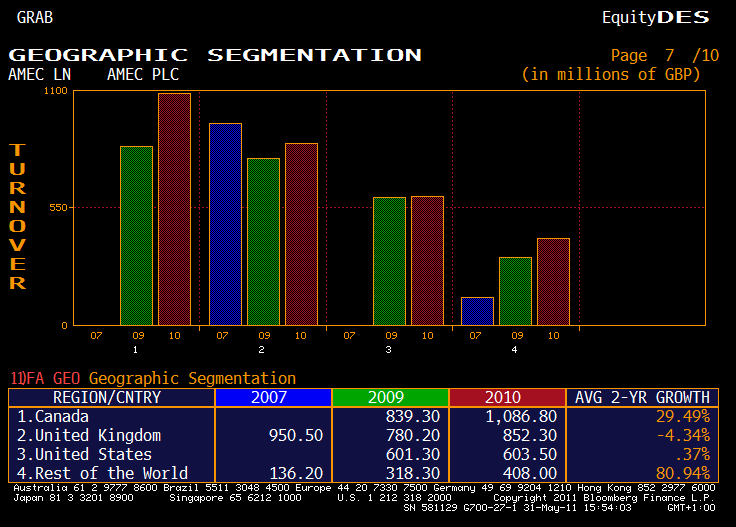This screenshot has height=527, width=736.
Task: Click the REGION/CNTRY column header
Action: click(x=112, y=397)
